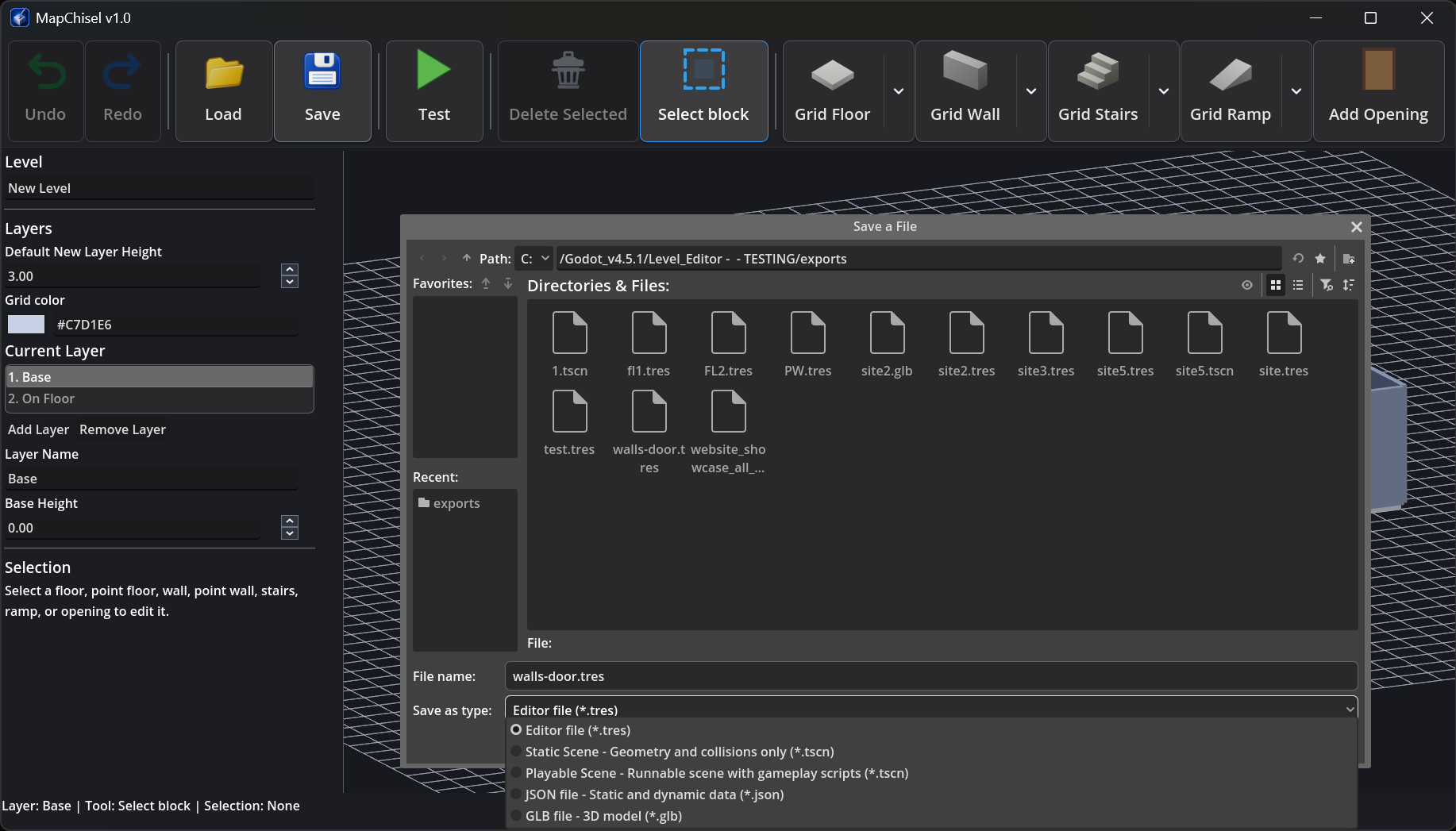Choose the Grid Floor tool
1456x831 pixels.
[x=833, y=91]
